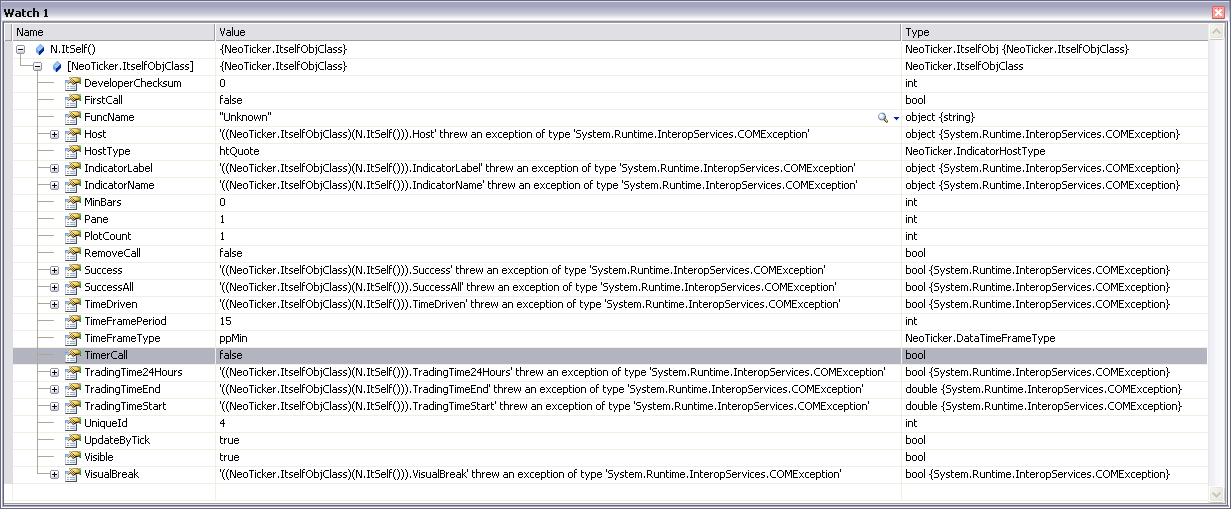Image resolution: width=1231 pixels, height=509 pixels.
Task: Click the property icon next to TimeFrameType
Action: point(72,338)
